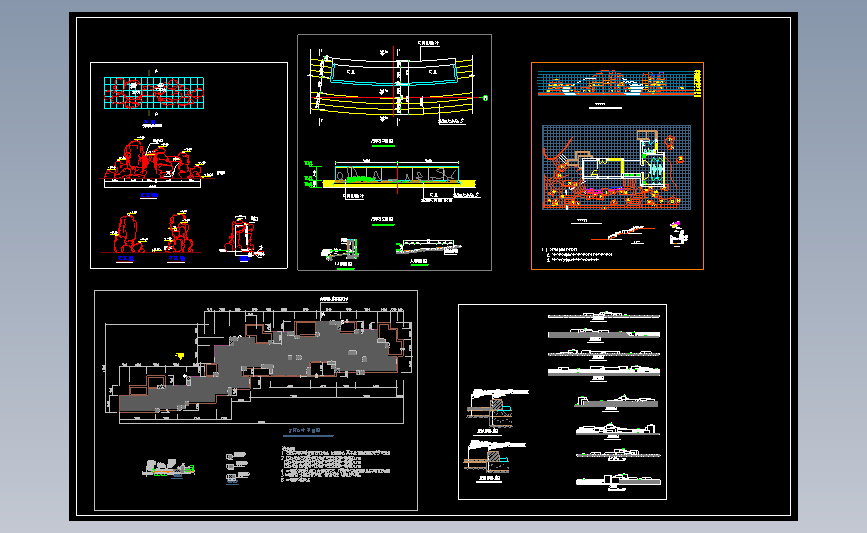Click the cyan grid rockery plan drawing
The image size is (867, 533).
[x=154, y=93]
